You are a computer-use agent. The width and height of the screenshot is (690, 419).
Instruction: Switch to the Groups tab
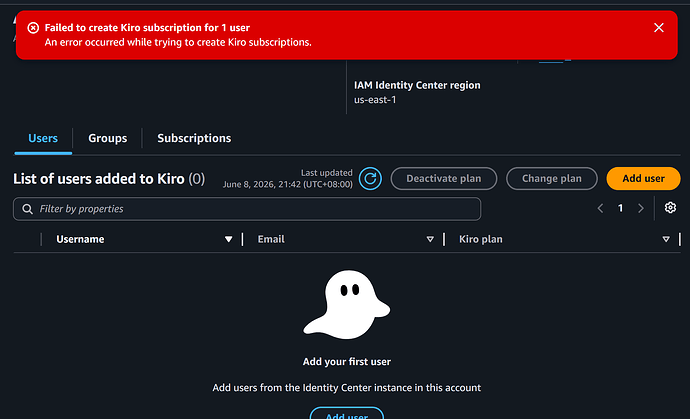(107, 138)
